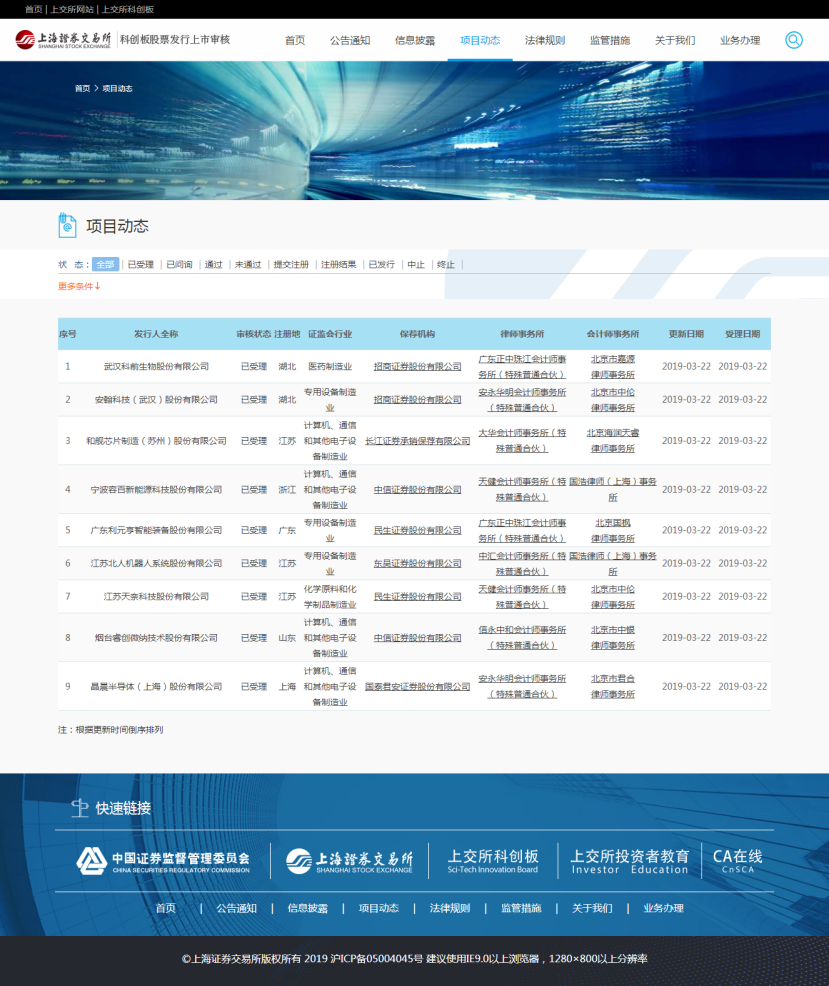Click 上交所科创板 link in top bar
Image resolution: width=829 pixels, height=986 pixels.
pyautogui.click(x=128, y=9)
